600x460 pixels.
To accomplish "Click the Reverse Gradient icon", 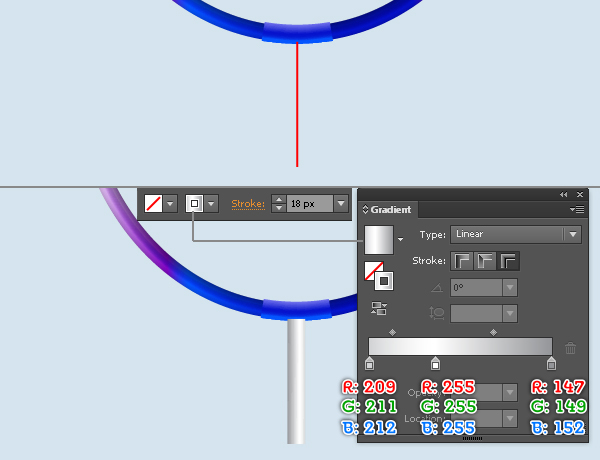I will coord(379,308).
